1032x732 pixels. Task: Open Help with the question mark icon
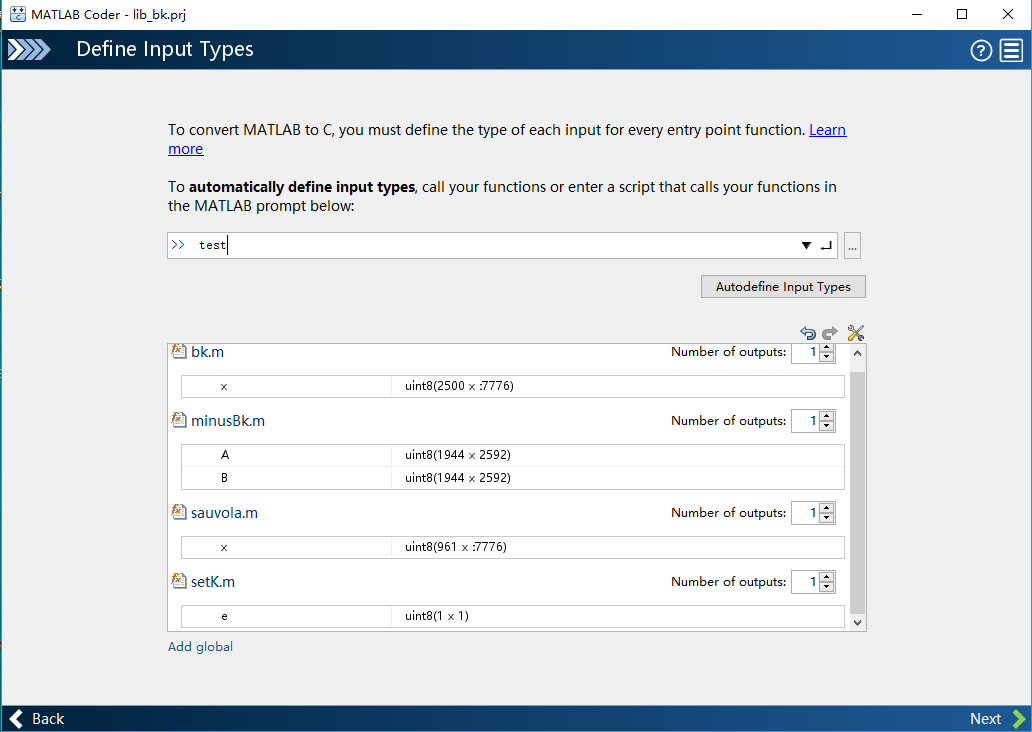pyautogui.click(x=980, y=49)
